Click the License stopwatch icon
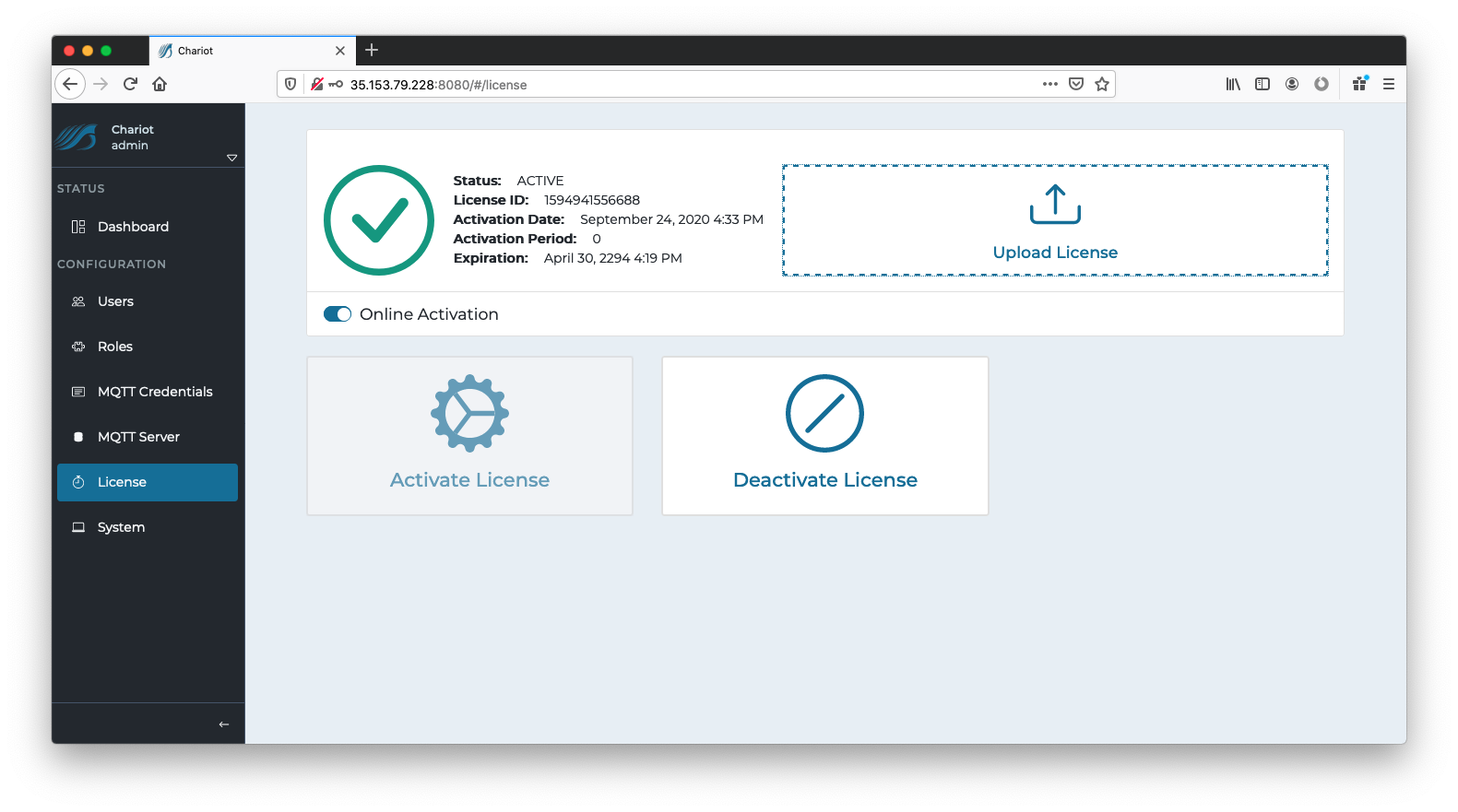Image resolution: width=1458 pixels, height=812 pixels. click(78, 482)
